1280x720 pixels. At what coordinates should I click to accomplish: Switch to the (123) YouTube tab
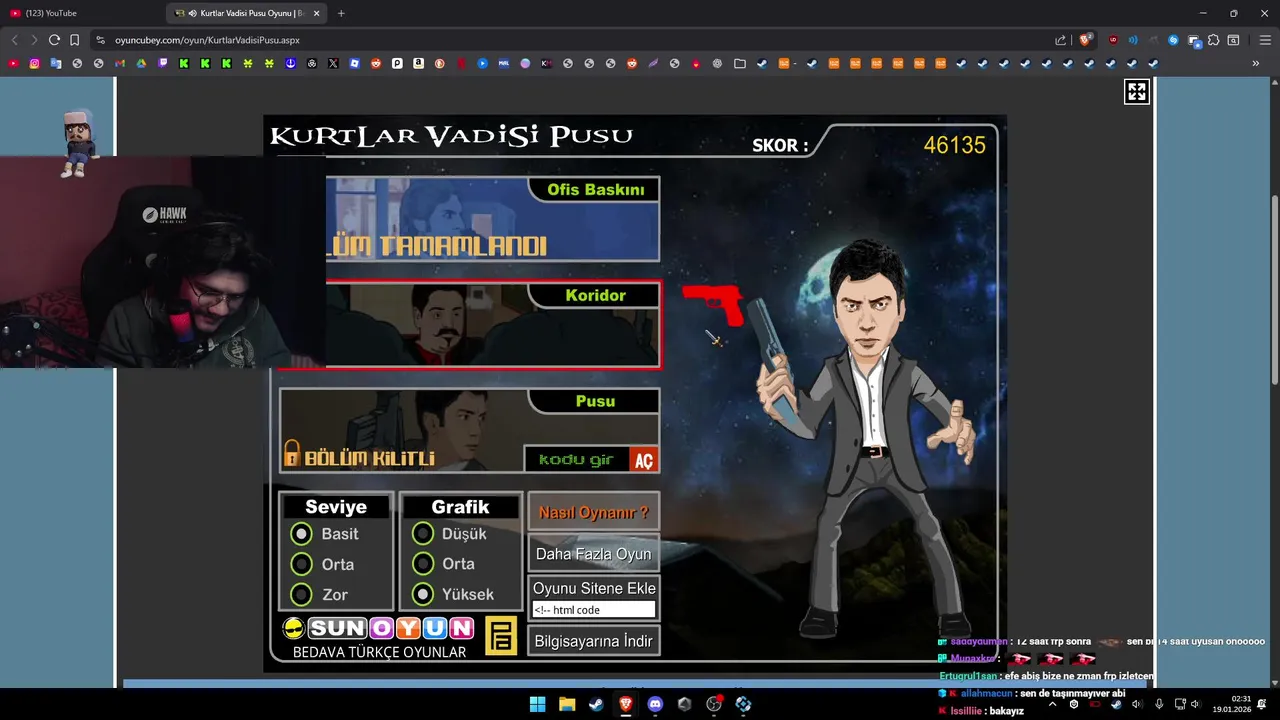tap(82, 13)
